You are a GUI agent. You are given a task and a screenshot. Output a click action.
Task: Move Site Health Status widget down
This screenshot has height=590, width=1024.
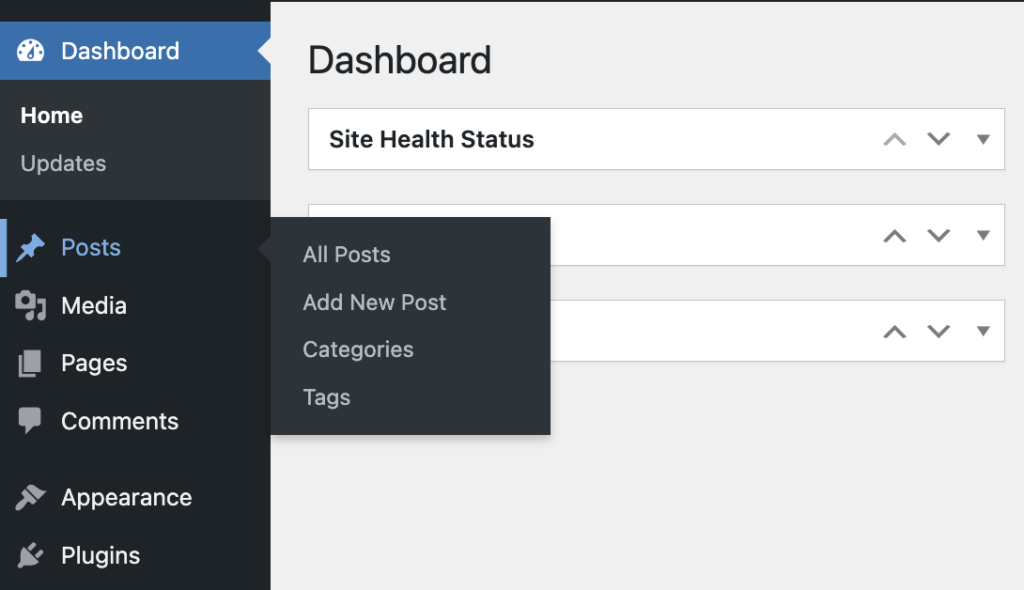point(938,139)
